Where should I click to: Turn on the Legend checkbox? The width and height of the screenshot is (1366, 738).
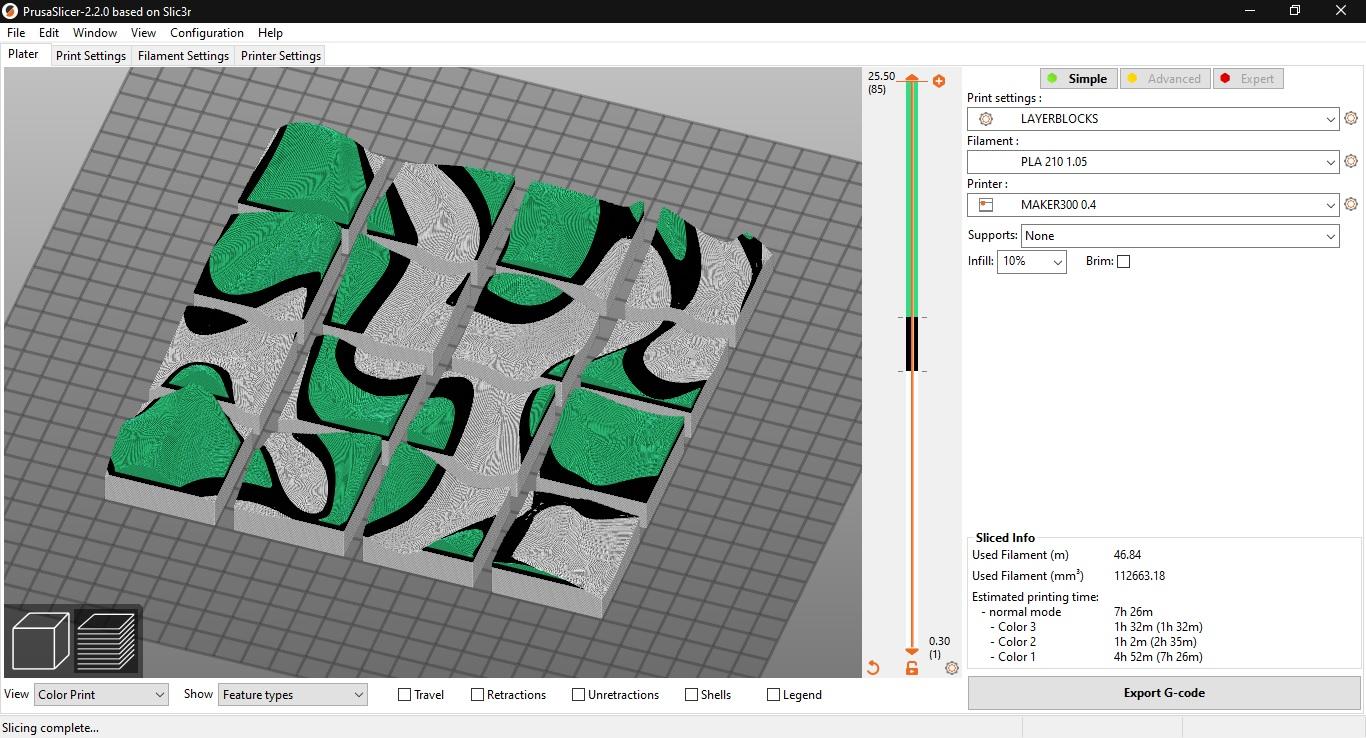(x=773, y=695)
